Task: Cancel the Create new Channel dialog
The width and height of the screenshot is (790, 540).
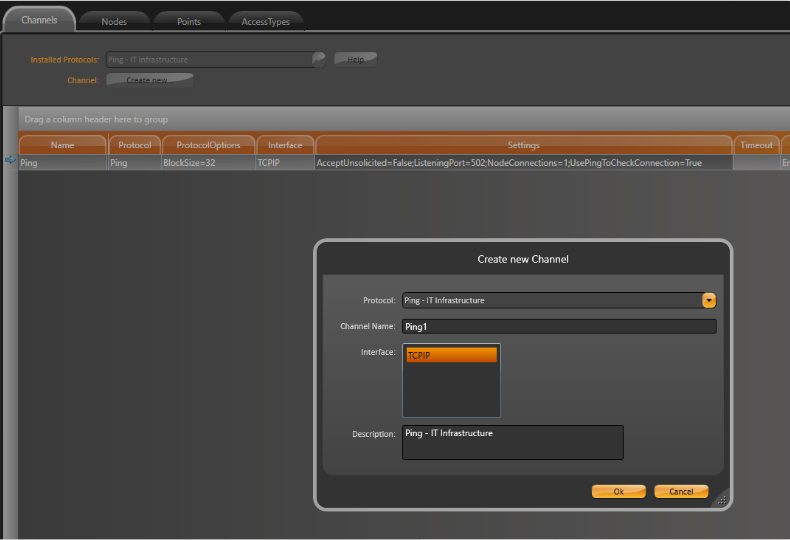Action: coord(681,491)
